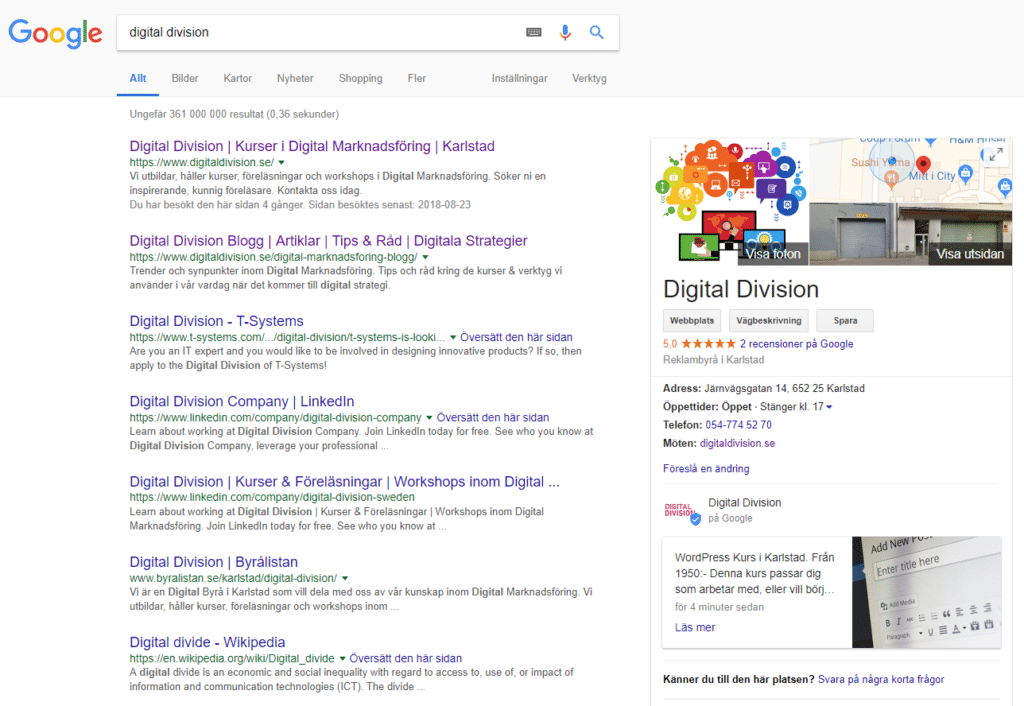Open Digital Division Company LinkedIn result
This screenshot has height=706, width=1024.
tap(242, 402)
